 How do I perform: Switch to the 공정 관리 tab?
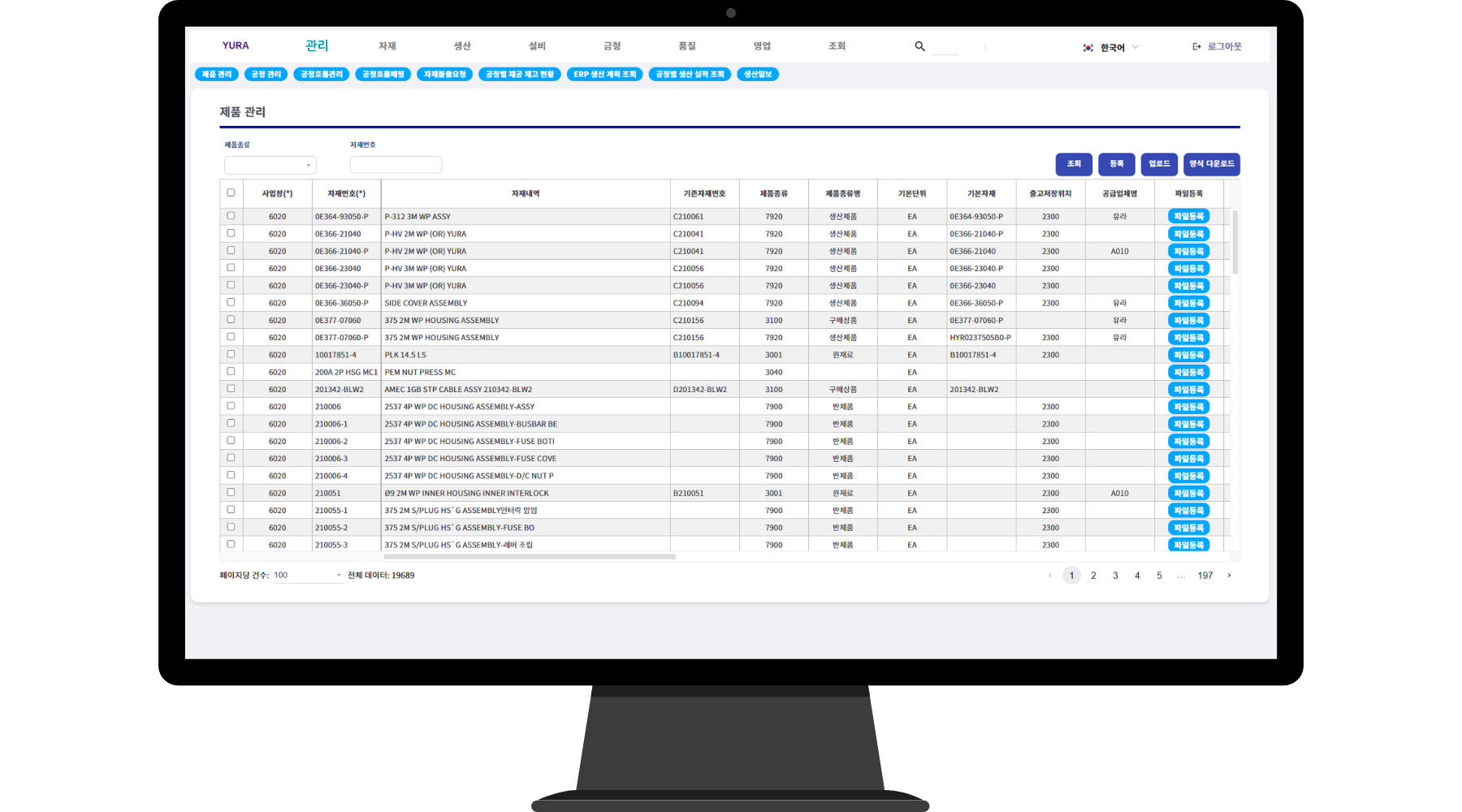point(266,75)
